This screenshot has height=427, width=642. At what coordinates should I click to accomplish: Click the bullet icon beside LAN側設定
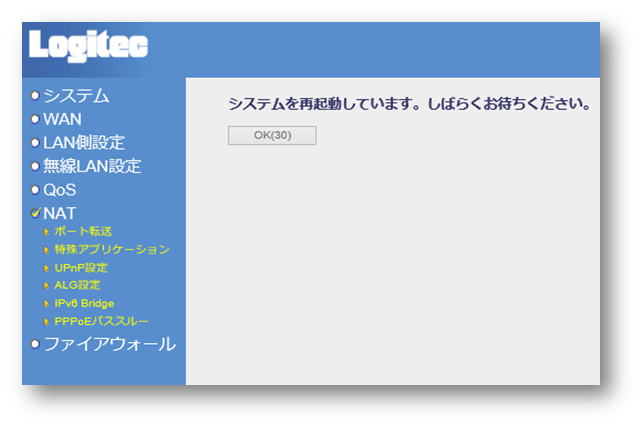35,142
